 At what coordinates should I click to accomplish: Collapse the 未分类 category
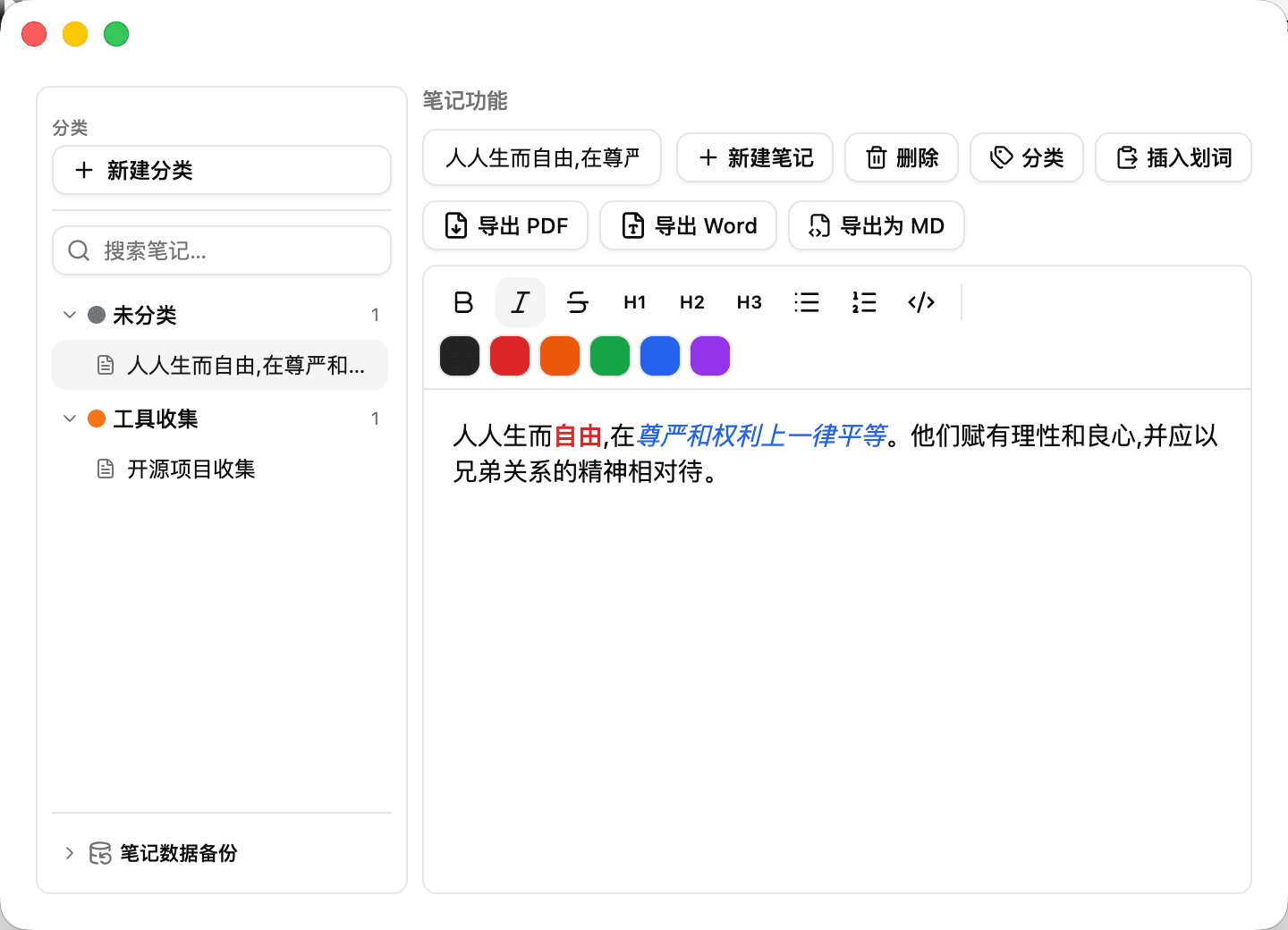tap(70, 315)
